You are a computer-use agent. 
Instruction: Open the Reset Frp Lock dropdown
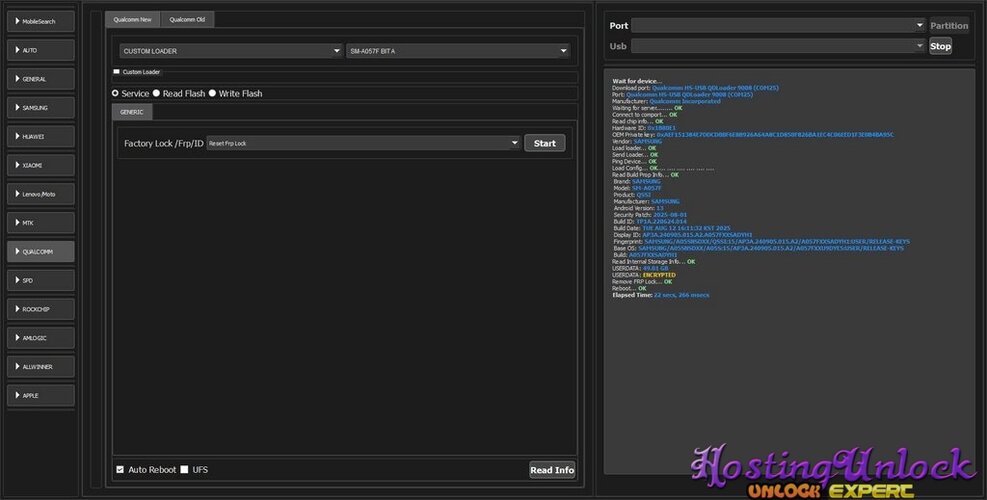(x=363, y=144)
